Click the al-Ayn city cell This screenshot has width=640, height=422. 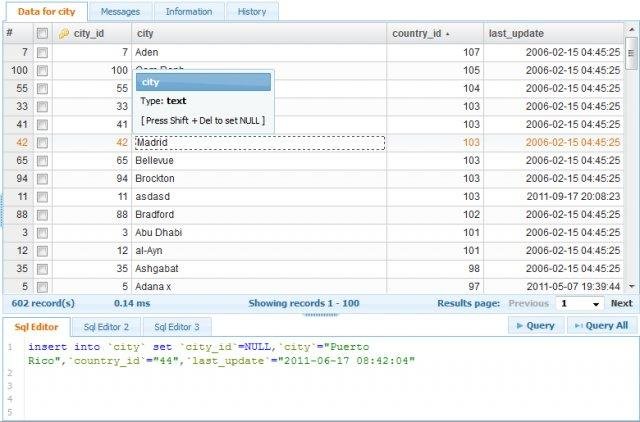(259, 251)
